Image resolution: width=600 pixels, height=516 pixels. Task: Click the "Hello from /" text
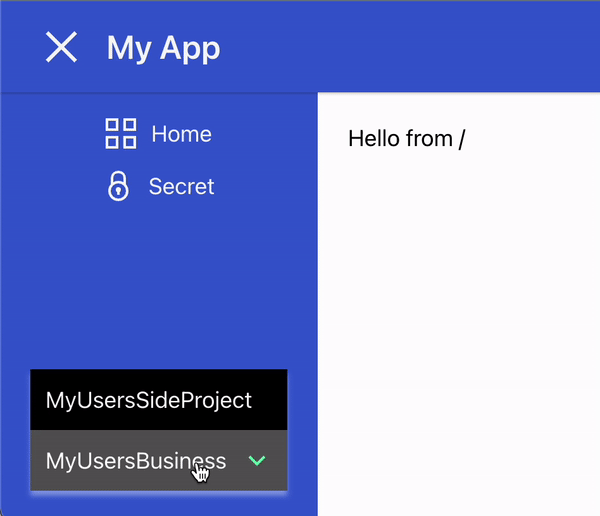pos(406,138)
